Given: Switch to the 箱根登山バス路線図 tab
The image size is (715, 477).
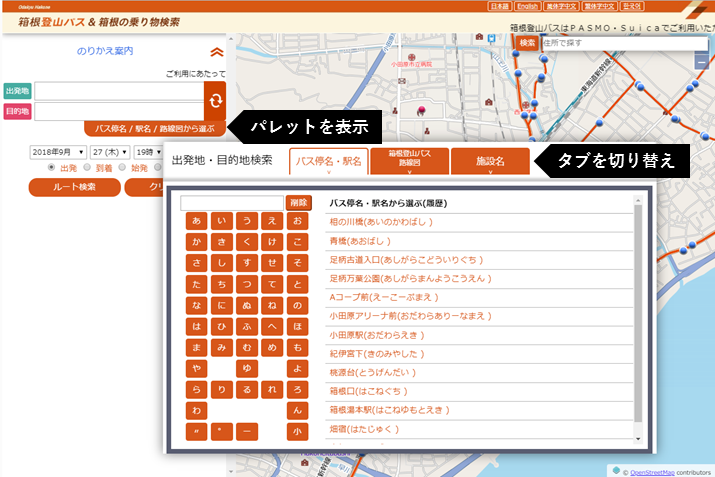Looking at the screenshot, I should point(409,161).
